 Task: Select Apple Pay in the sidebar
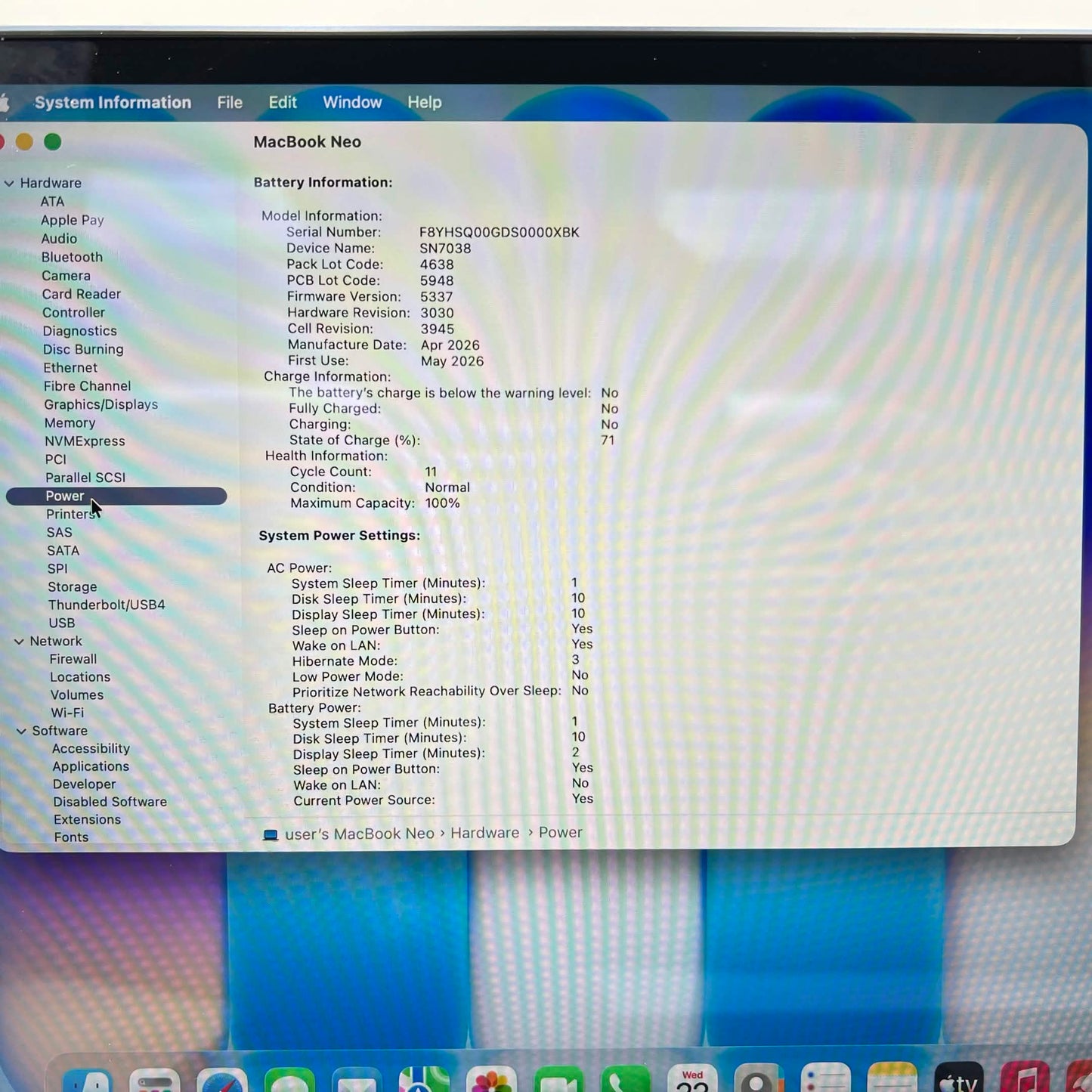coord(73,221)
